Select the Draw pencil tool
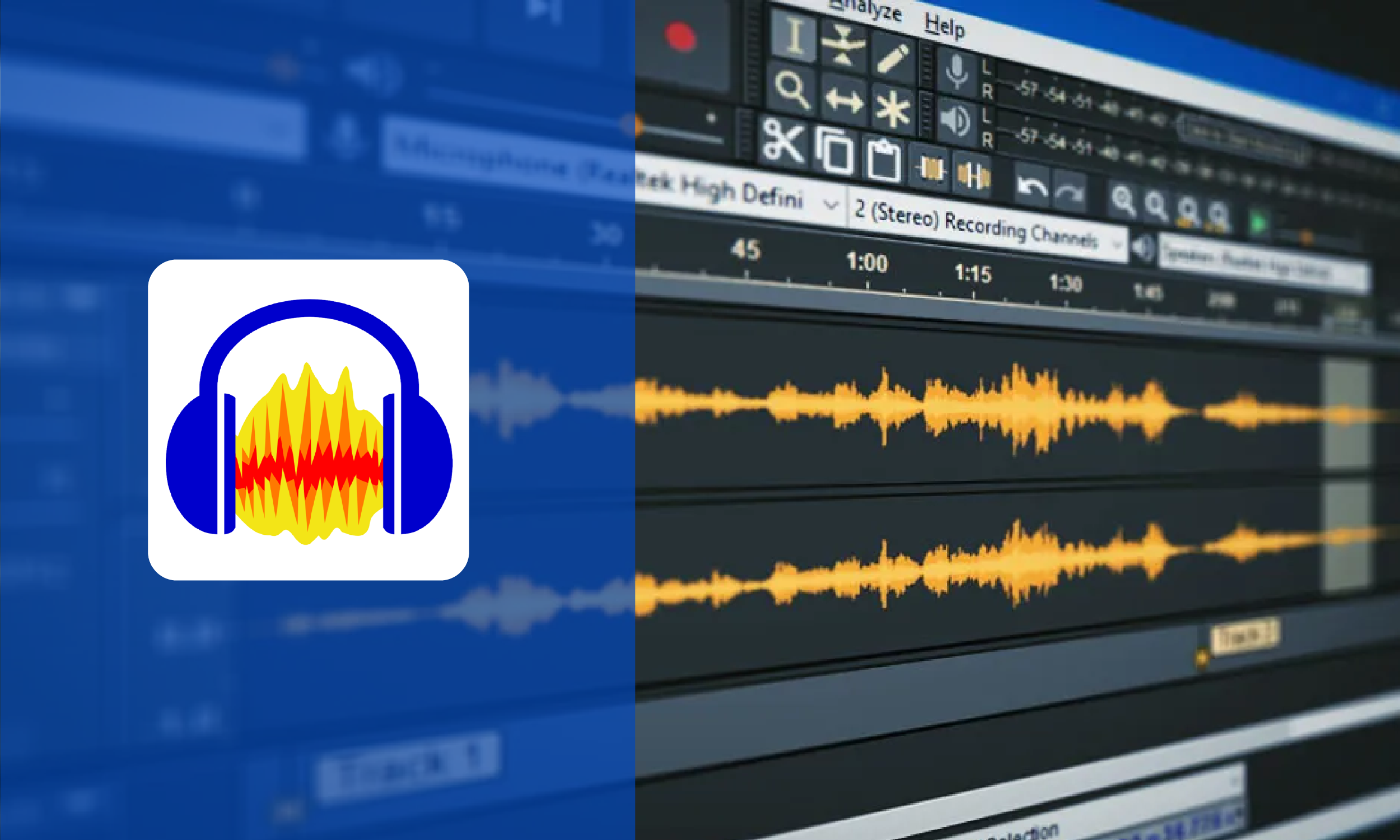 (x=893, y=58)
